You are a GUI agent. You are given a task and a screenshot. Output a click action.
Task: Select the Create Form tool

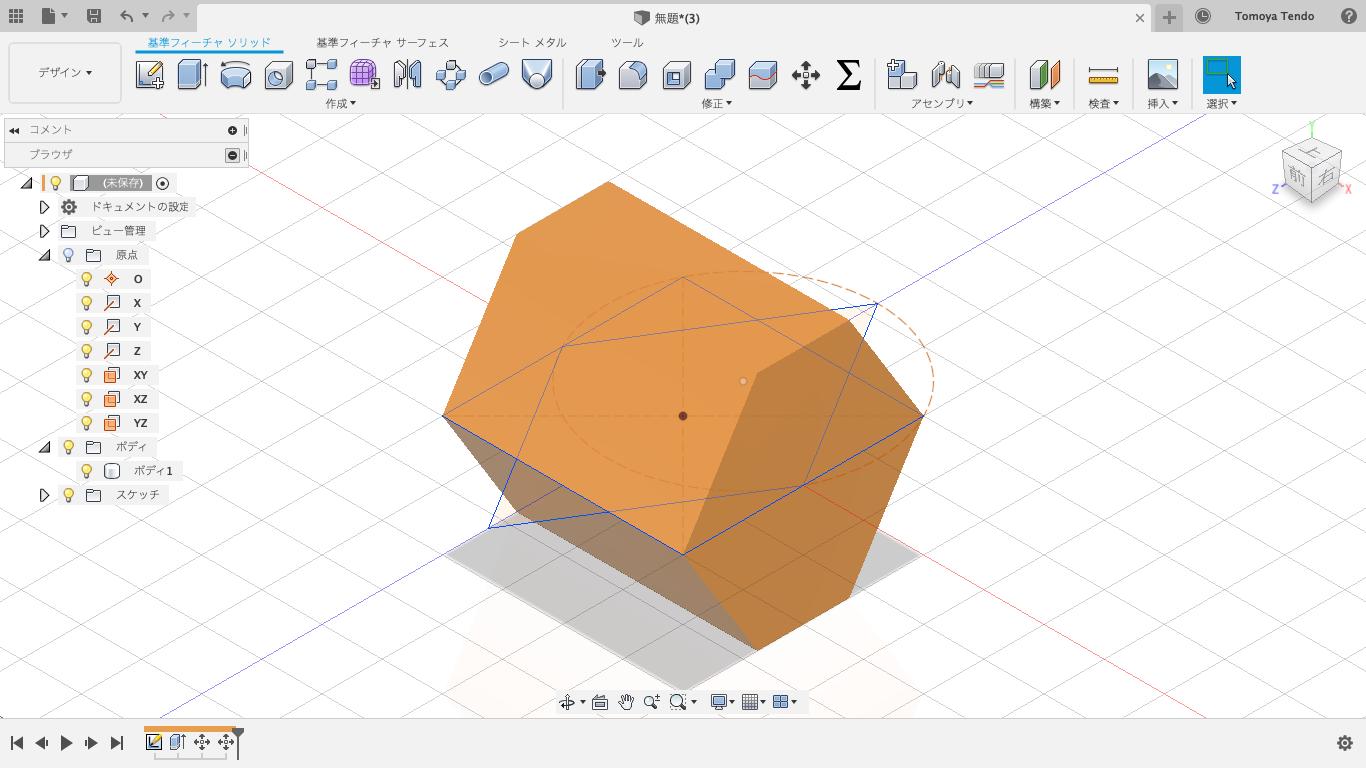click(x=364, y=75)
